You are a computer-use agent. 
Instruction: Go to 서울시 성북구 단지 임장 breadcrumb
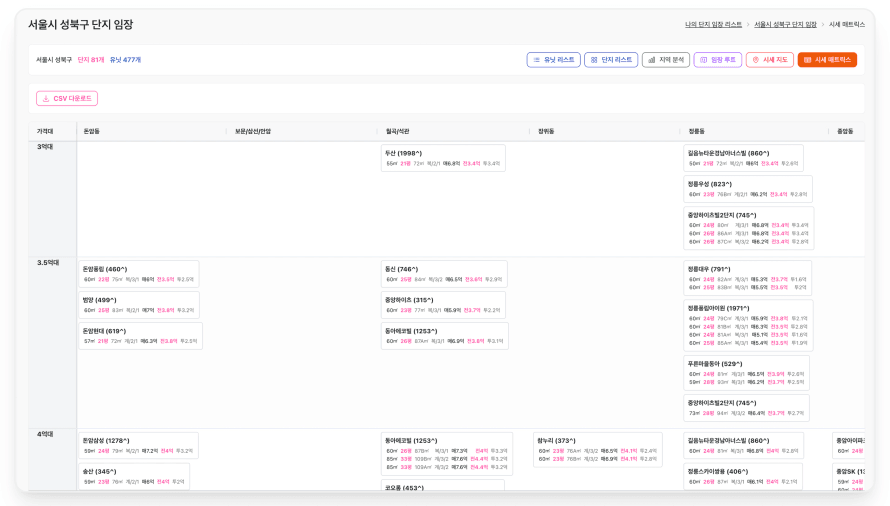point(785,24)
